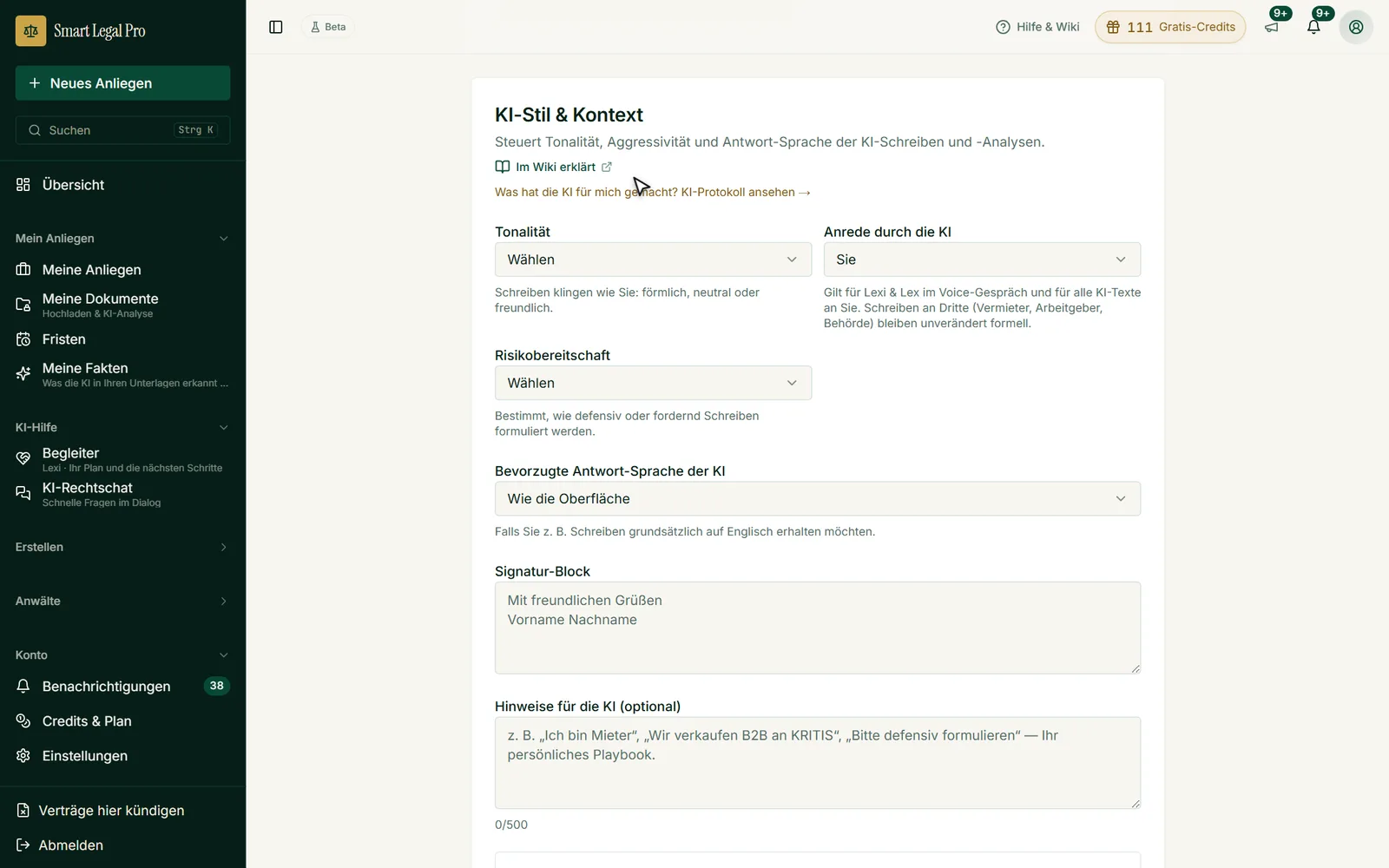Image resolution: width=1389 pixels, height=868 pixels.
Task: Expand the Erstellen sidebar section
Action: point(122,547)
